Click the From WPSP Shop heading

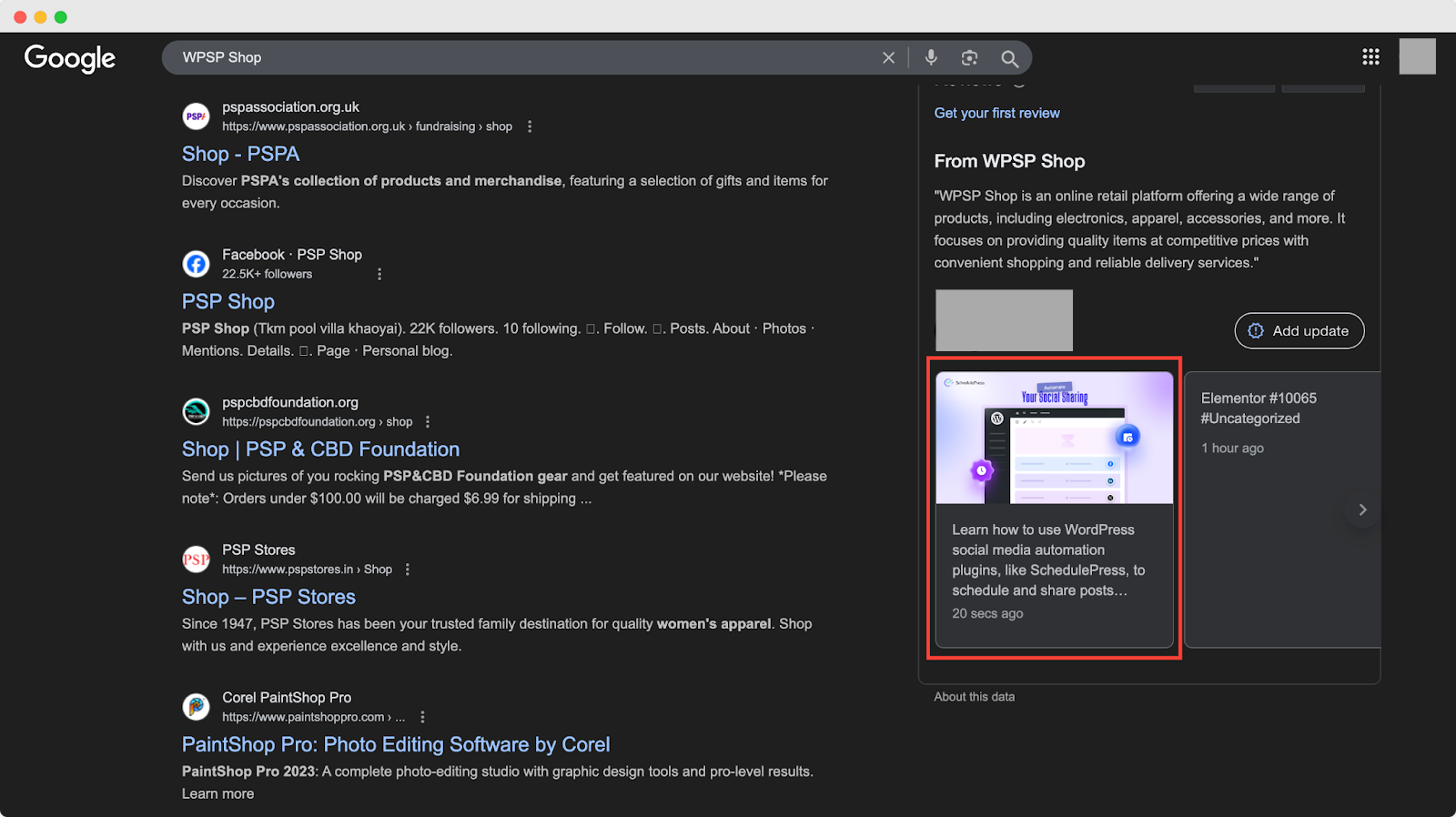1009,161
